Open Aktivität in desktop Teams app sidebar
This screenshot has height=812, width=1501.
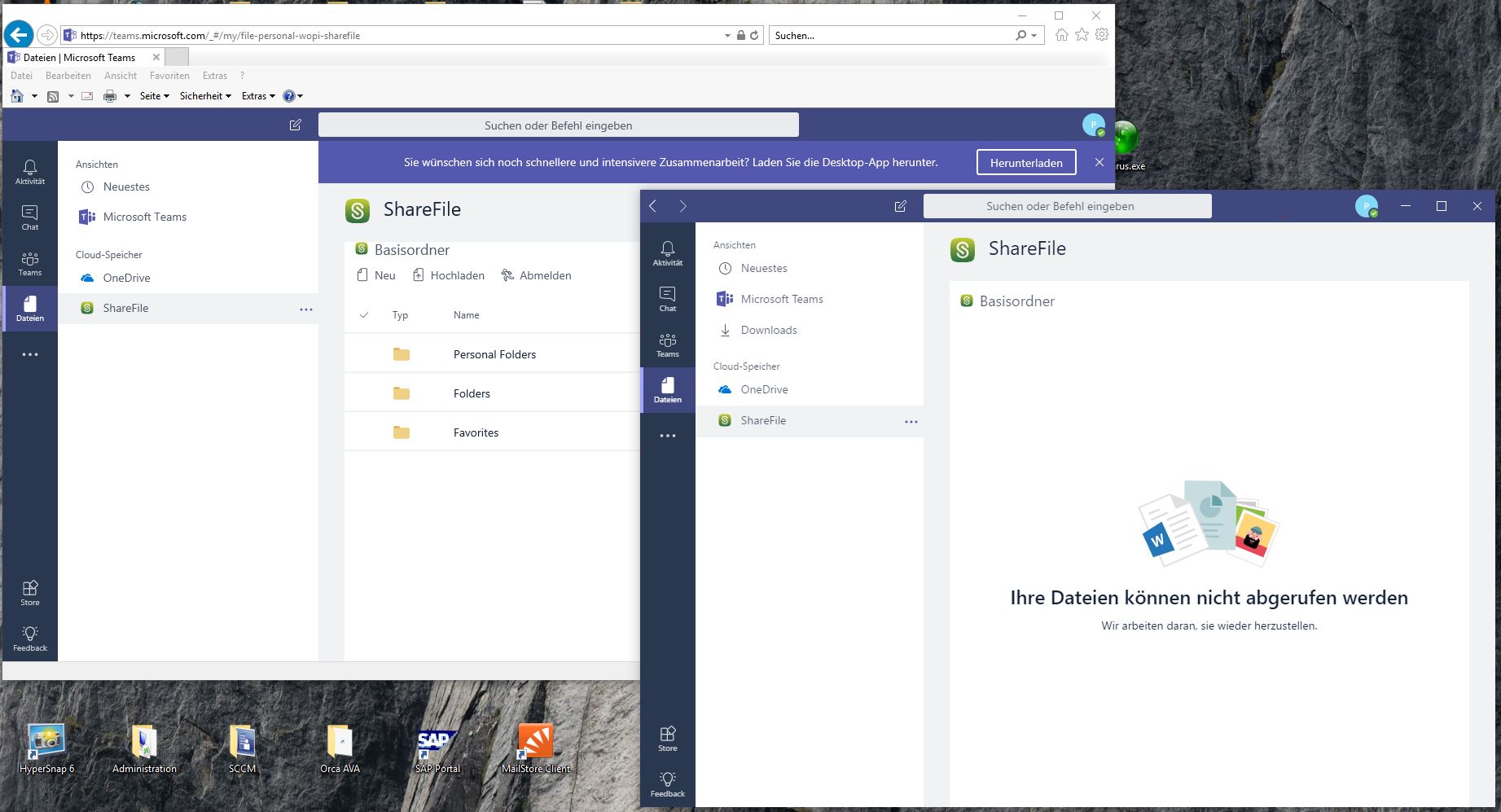click(668, 253)
